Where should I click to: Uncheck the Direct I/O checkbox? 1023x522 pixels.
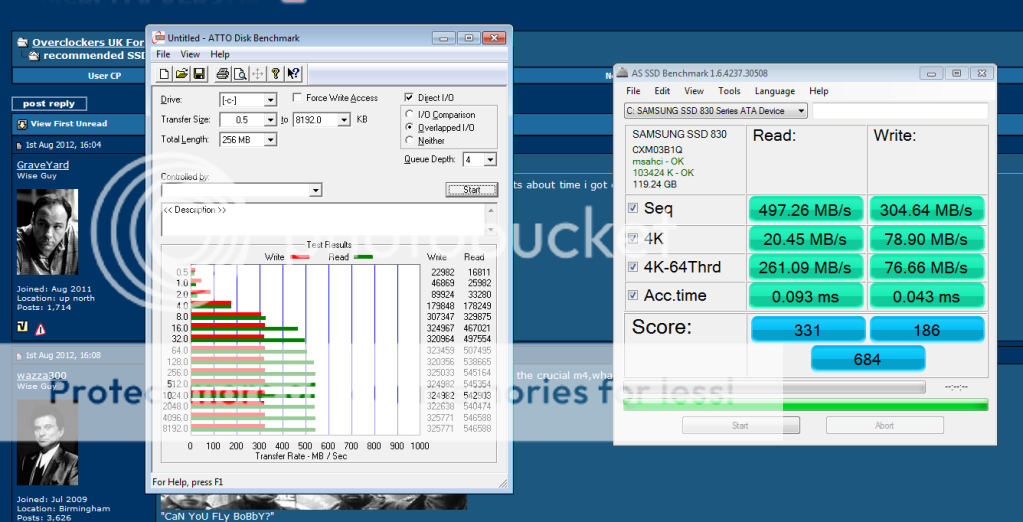(x=408, y=98)
